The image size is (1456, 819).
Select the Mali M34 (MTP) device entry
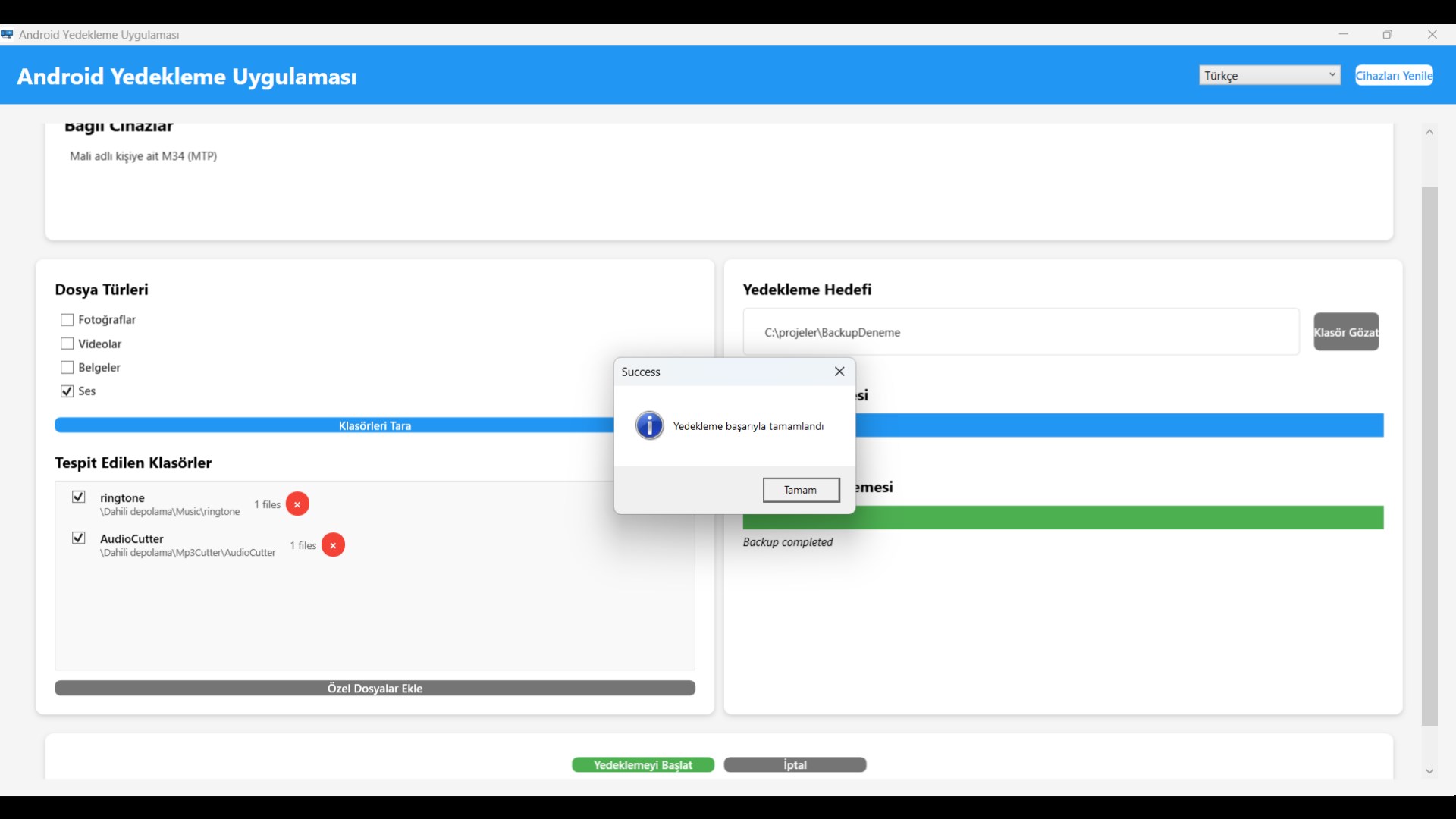click(143, 156)
